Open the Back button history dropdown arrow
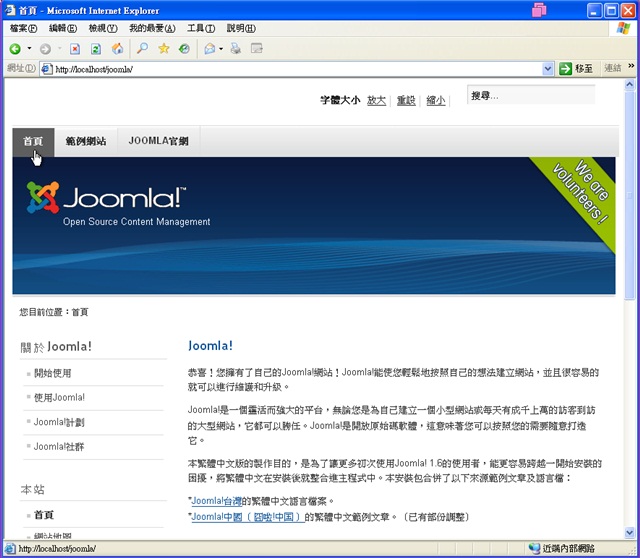Screen dimensions: 640x558 tap(29, 49)
